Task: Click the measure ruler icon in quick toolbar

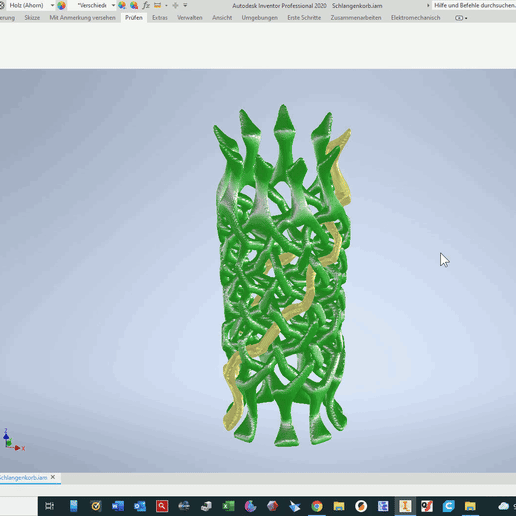Action: [158, 5]
